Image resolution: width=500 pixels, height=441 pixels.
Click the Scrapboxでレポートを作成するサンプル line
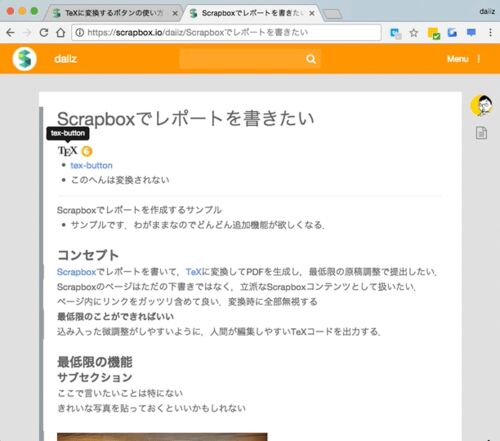(139, 210)
